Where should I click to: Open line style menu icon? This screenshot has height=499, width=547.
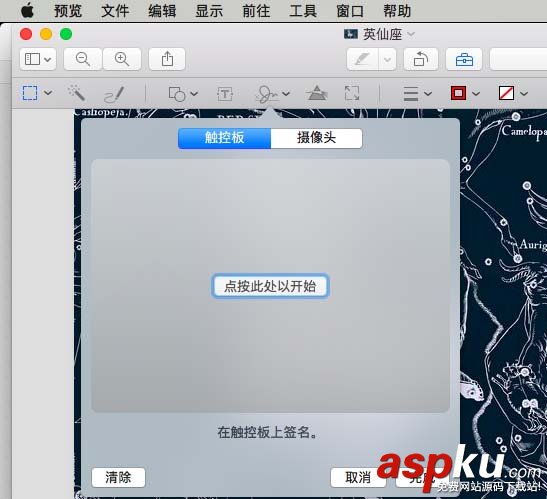click(x=411, y=94)
